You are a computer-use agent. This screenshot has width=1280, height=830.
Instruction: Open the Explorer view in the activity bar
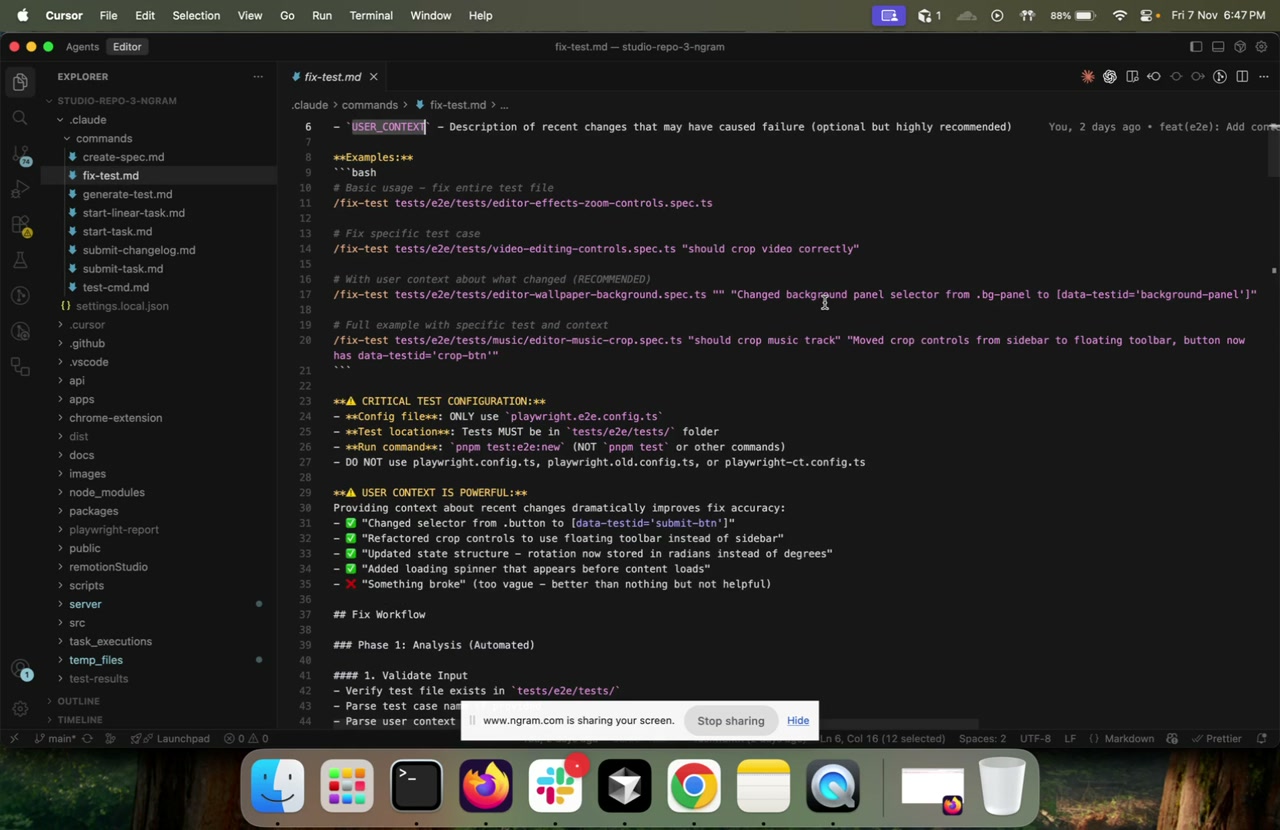point(20,82)
